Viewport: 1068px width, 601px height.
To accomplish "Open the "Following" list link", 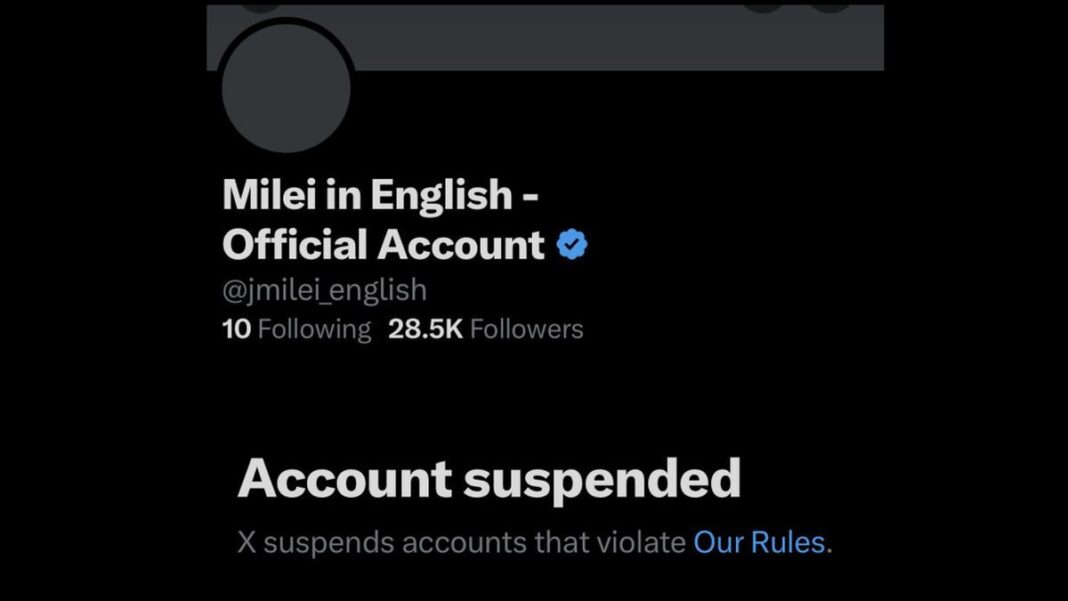I will coord(314,329).
